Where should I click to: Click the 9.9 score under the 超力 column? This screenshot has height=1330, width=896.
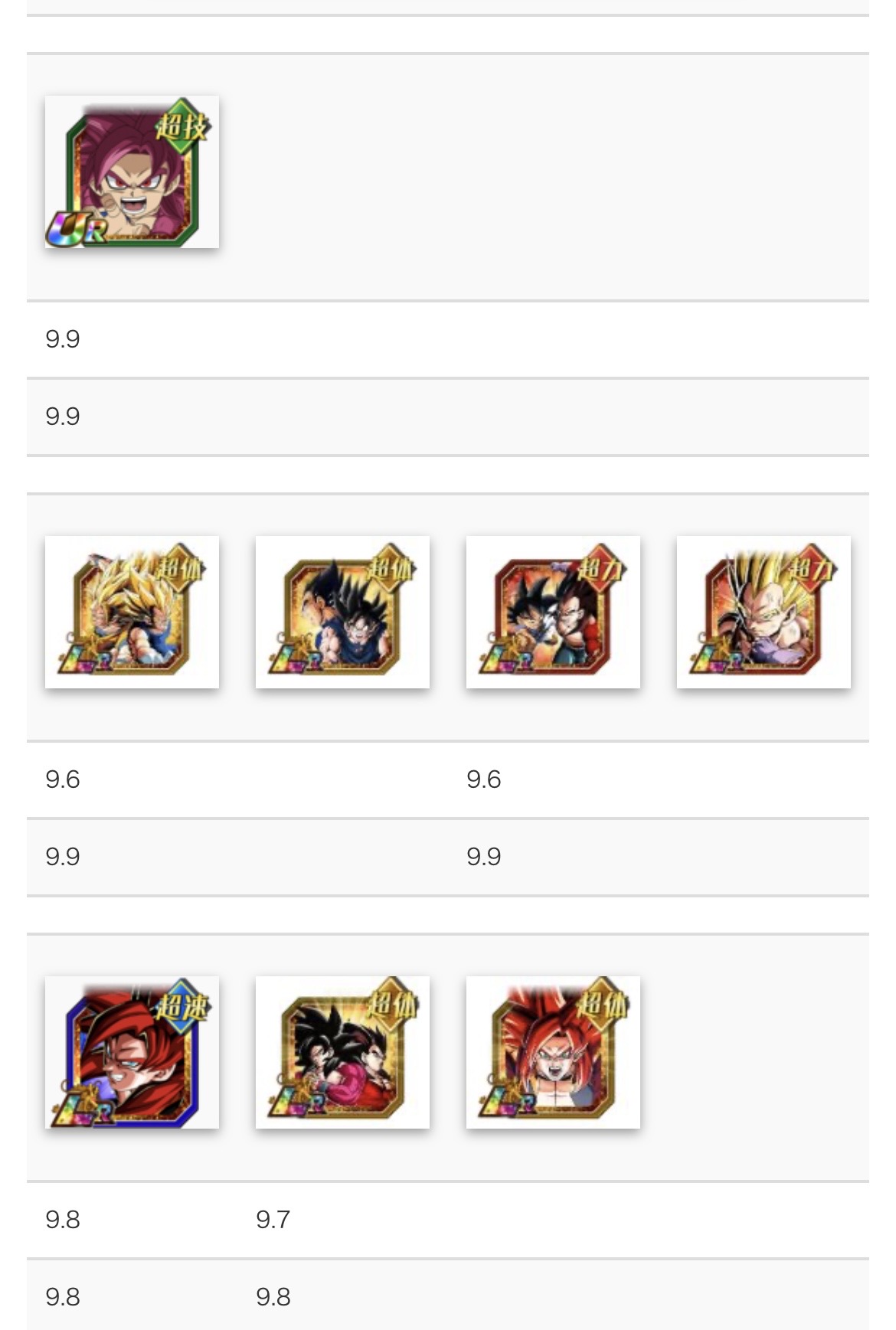coord(484,857)
